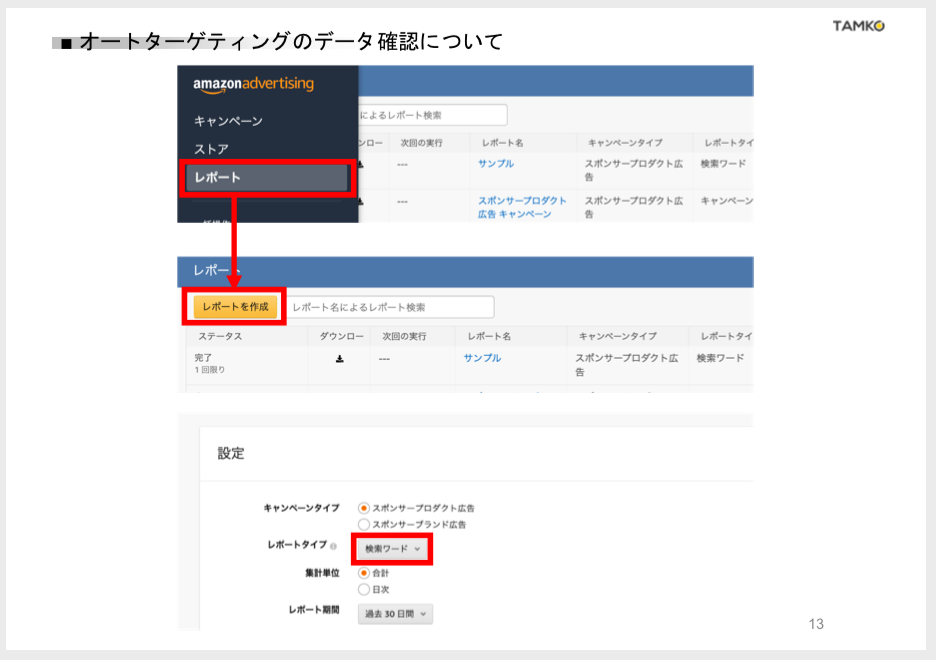
Task: Click 次回の実行 header in the lower table
Action: coord(404,336)
